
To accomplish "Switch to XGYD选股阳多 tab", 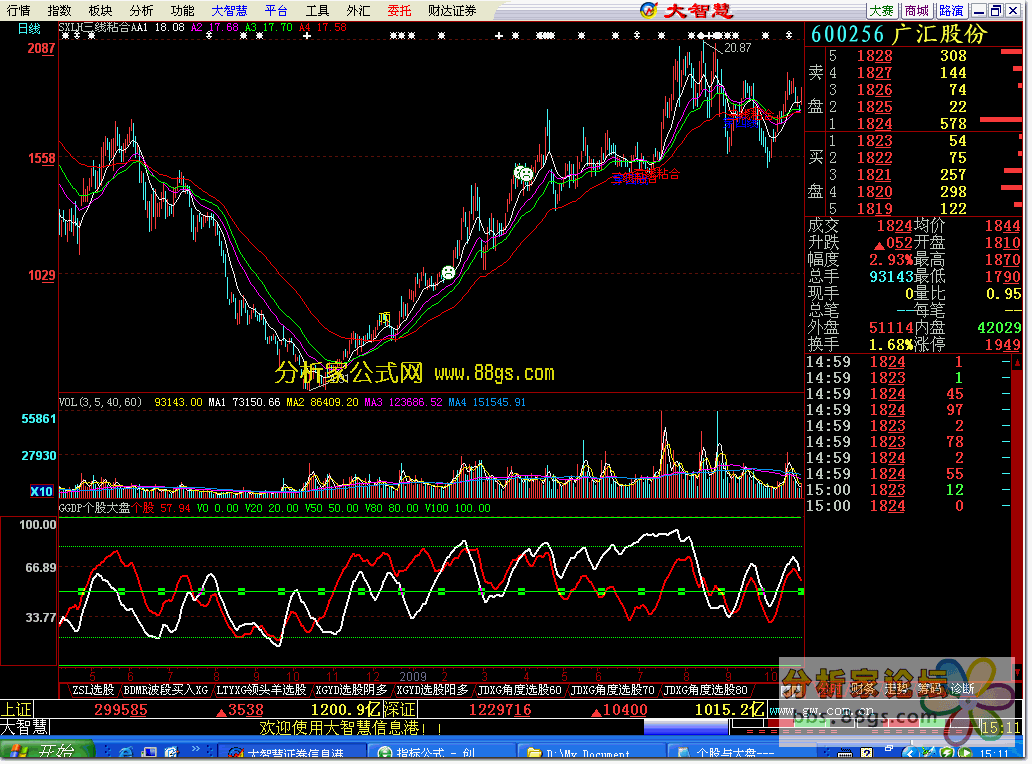I will [432, 690].
